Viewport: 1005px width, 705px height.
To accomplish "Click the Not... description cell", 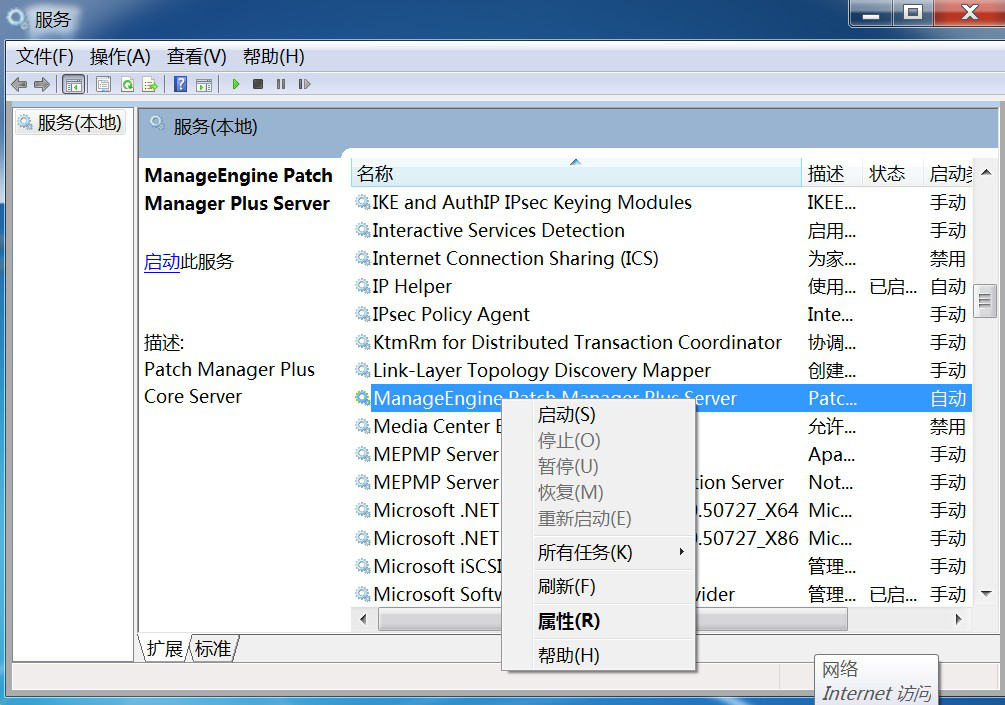I will [831, 482].
